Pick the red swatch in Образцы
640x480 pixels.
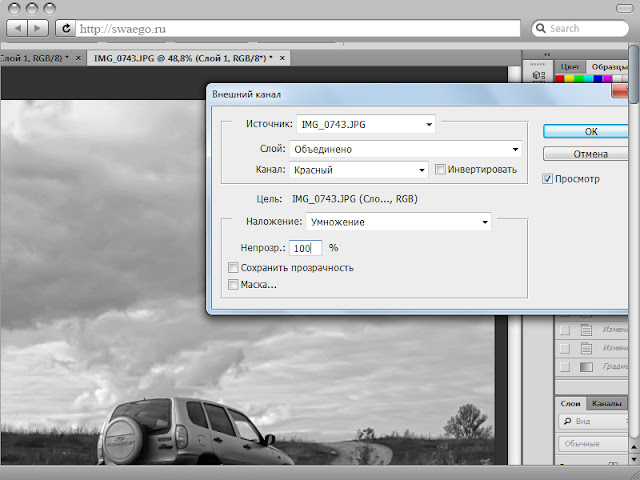[x=560, y=78]
